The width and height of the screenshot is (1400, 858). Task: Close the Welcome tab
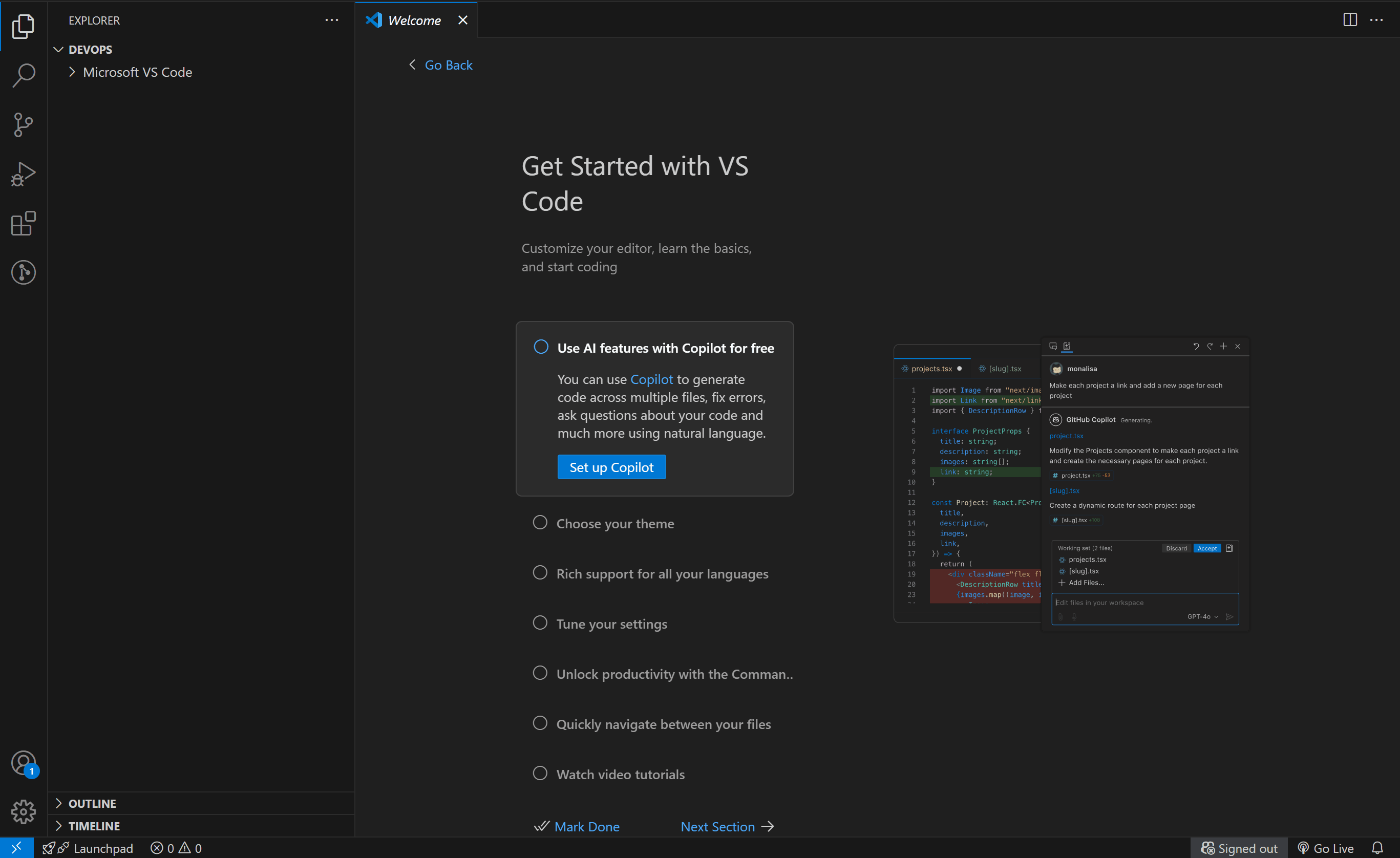click(463, 20)
